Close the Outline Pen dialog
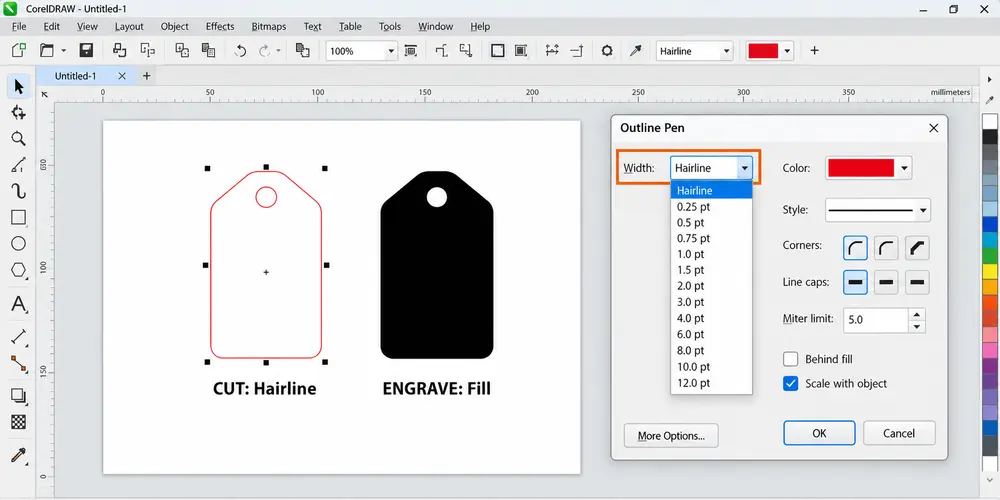Image resolution: width=1000 pixels, height=500 pixels. 934,128
